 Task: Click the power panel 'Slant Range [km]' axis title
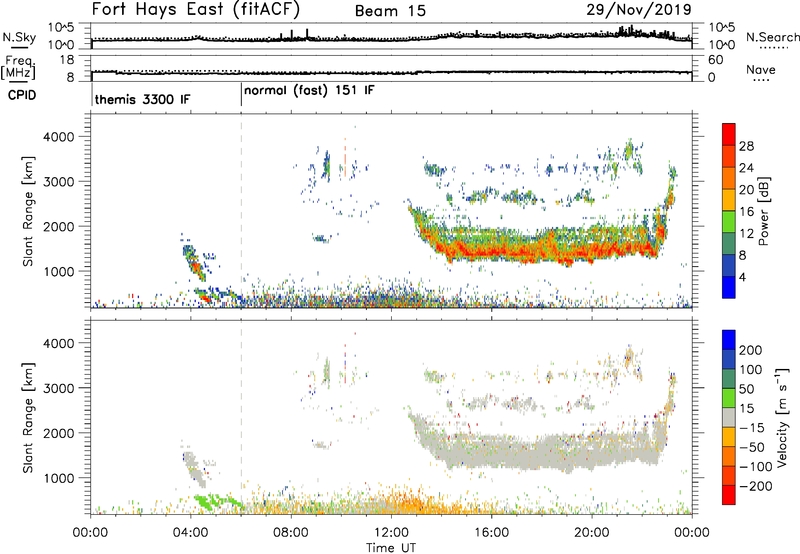(x=28, y=211)
